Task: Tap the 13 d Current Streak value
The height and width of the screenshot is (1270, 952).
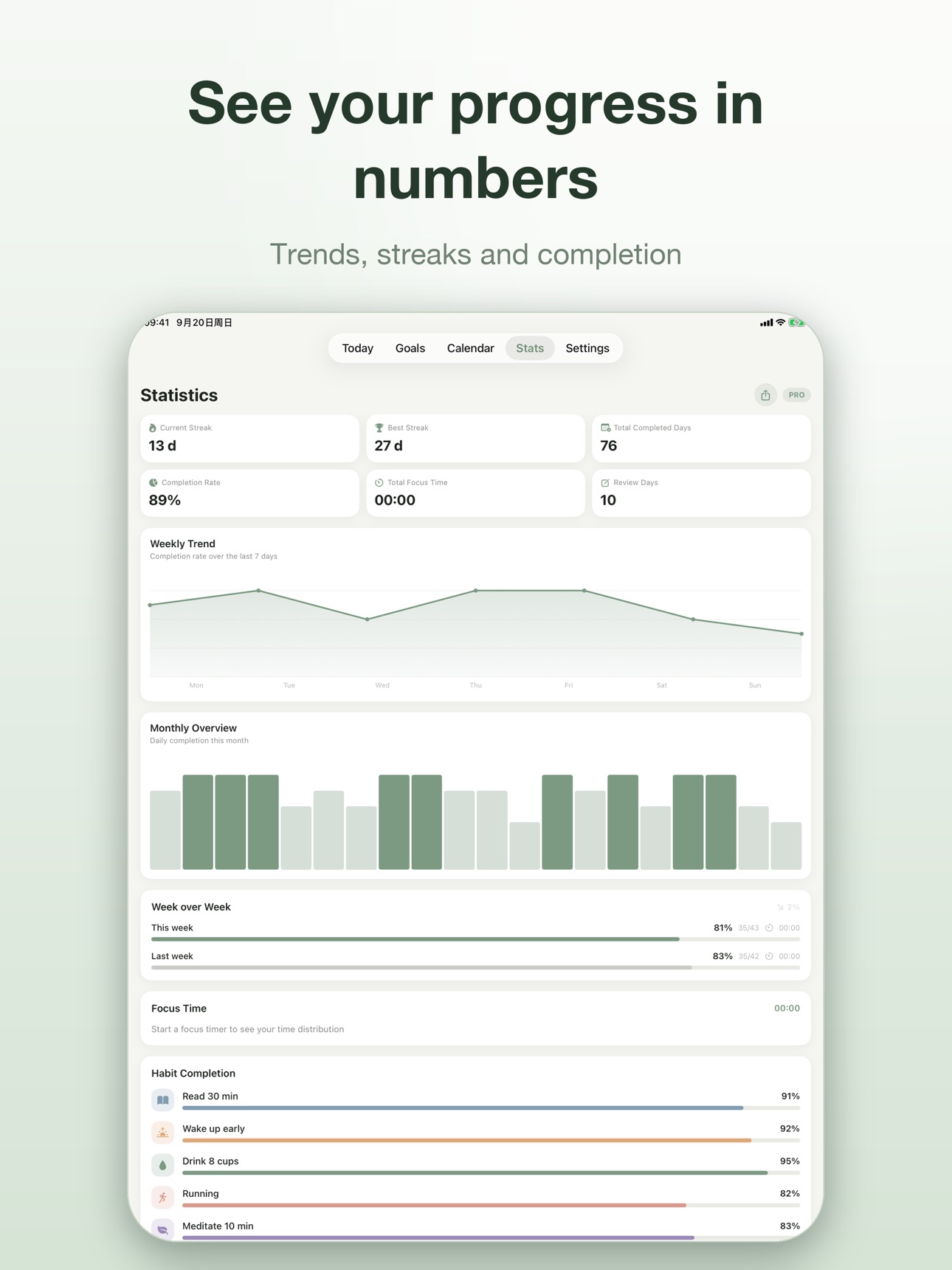Action: [x=162, y=445]
